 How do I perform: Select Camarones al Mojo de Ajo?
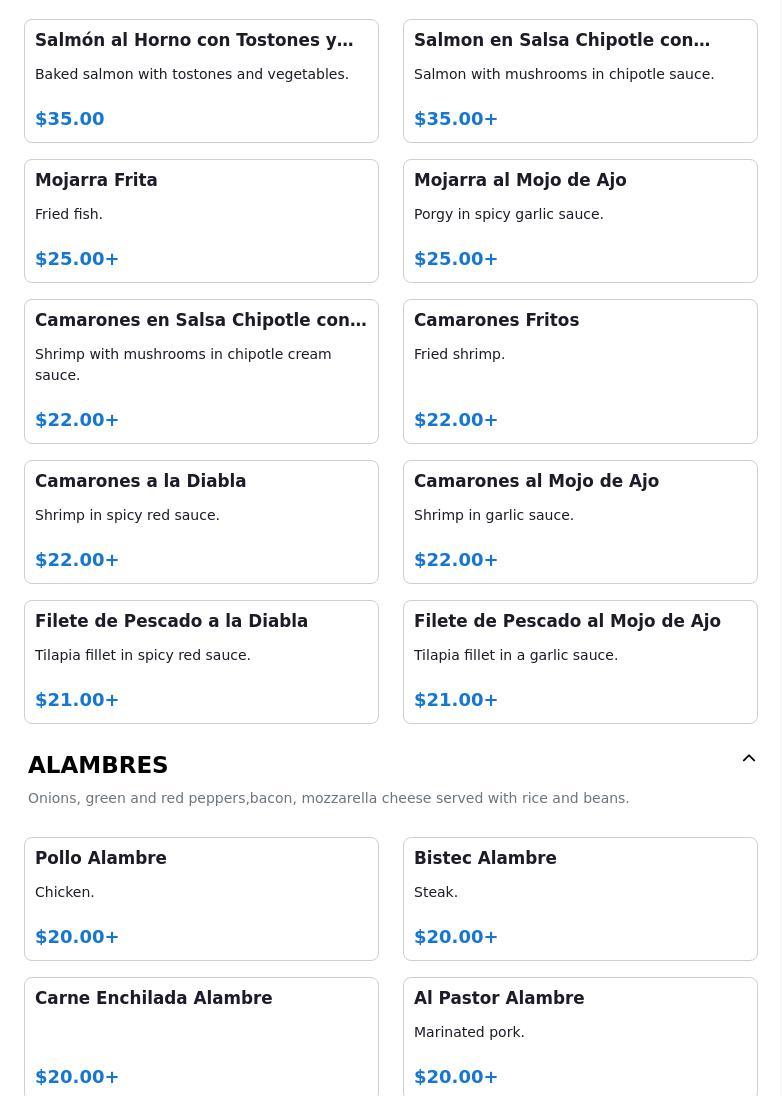(580, 521)
